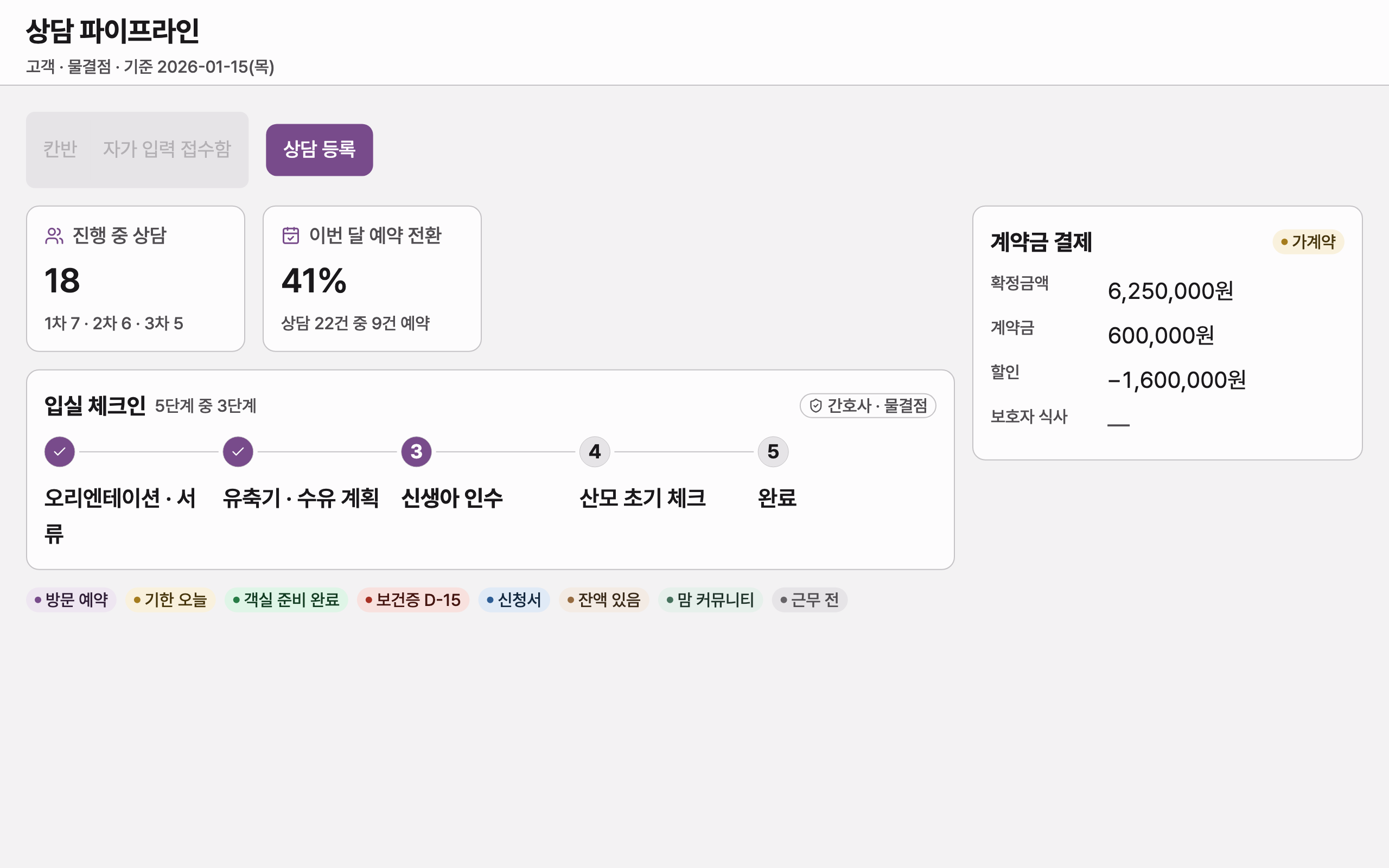This screenshot has width=1389, height=868.
Task: Click the 방문 예약 tag
Action: (71, 600)
